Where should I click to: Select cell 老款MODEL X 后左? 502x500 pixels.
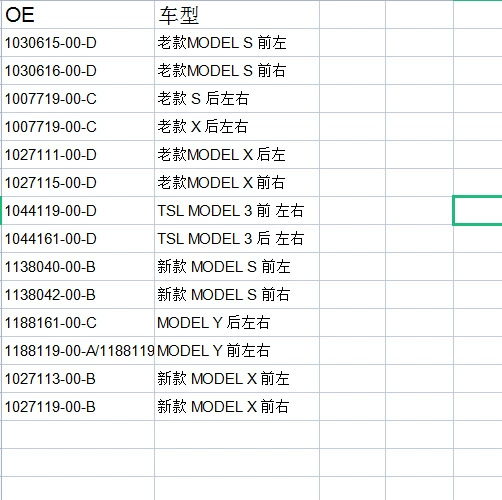pyautogui.click(x=237, y=155)
